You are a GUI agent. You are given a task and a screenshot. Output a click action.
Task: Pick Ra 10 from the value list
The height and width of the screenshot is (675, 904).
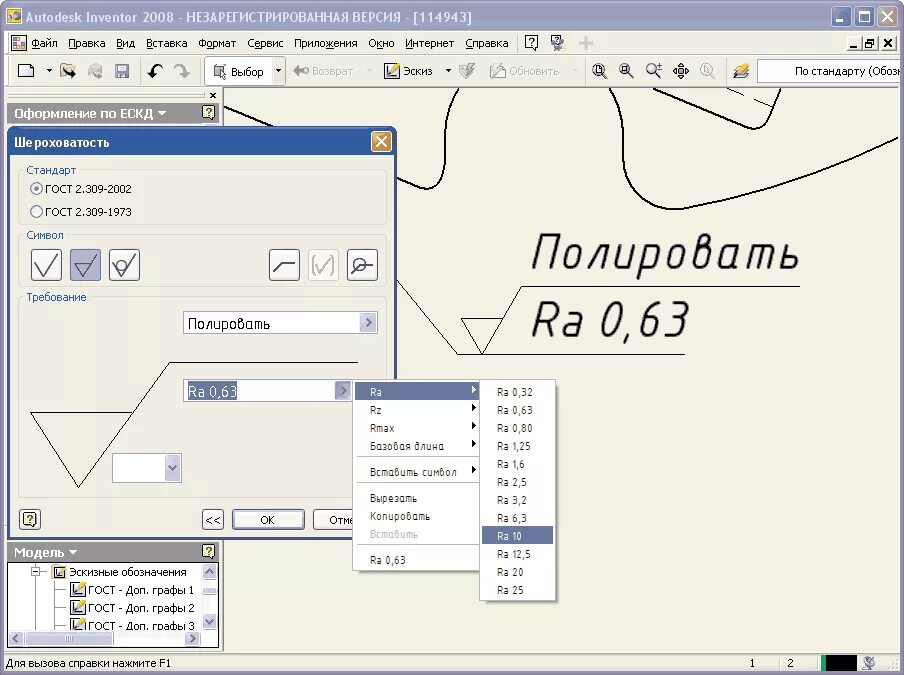tap(517, 536)
